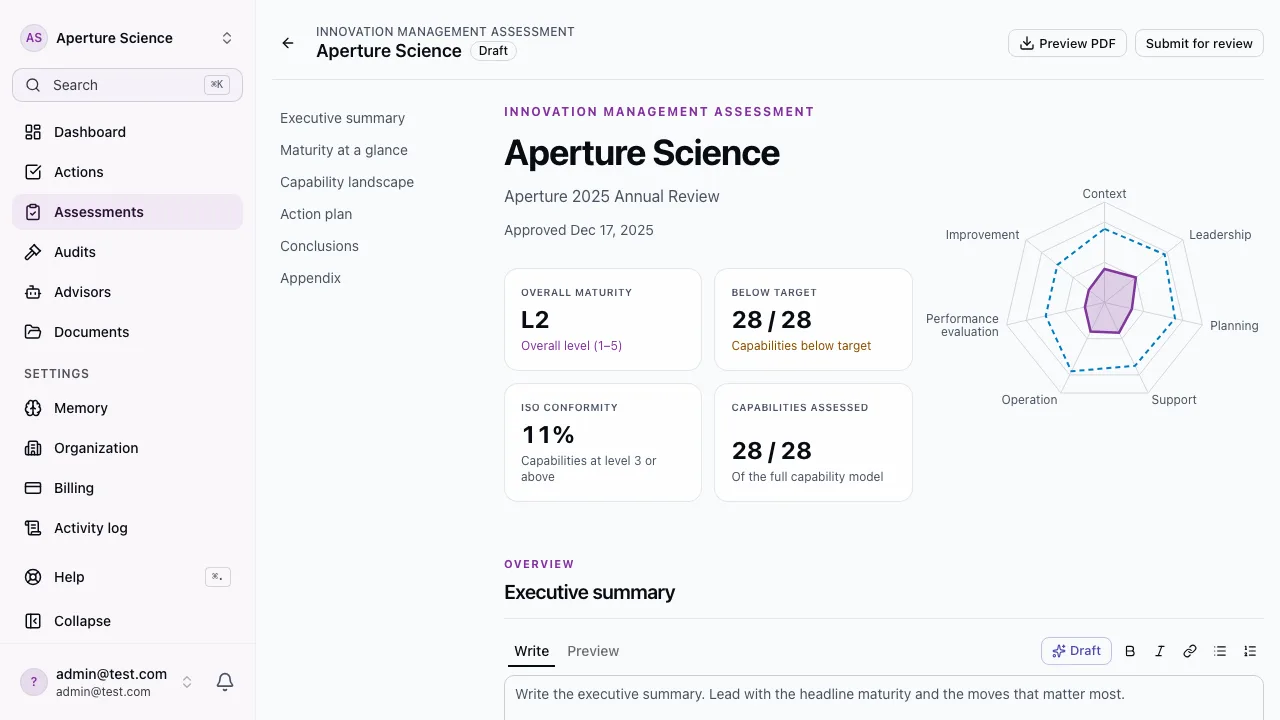This screenshot has height=720, width=1280.
Task: Expand the admin@test.com account menu
Action: [186, 682]
